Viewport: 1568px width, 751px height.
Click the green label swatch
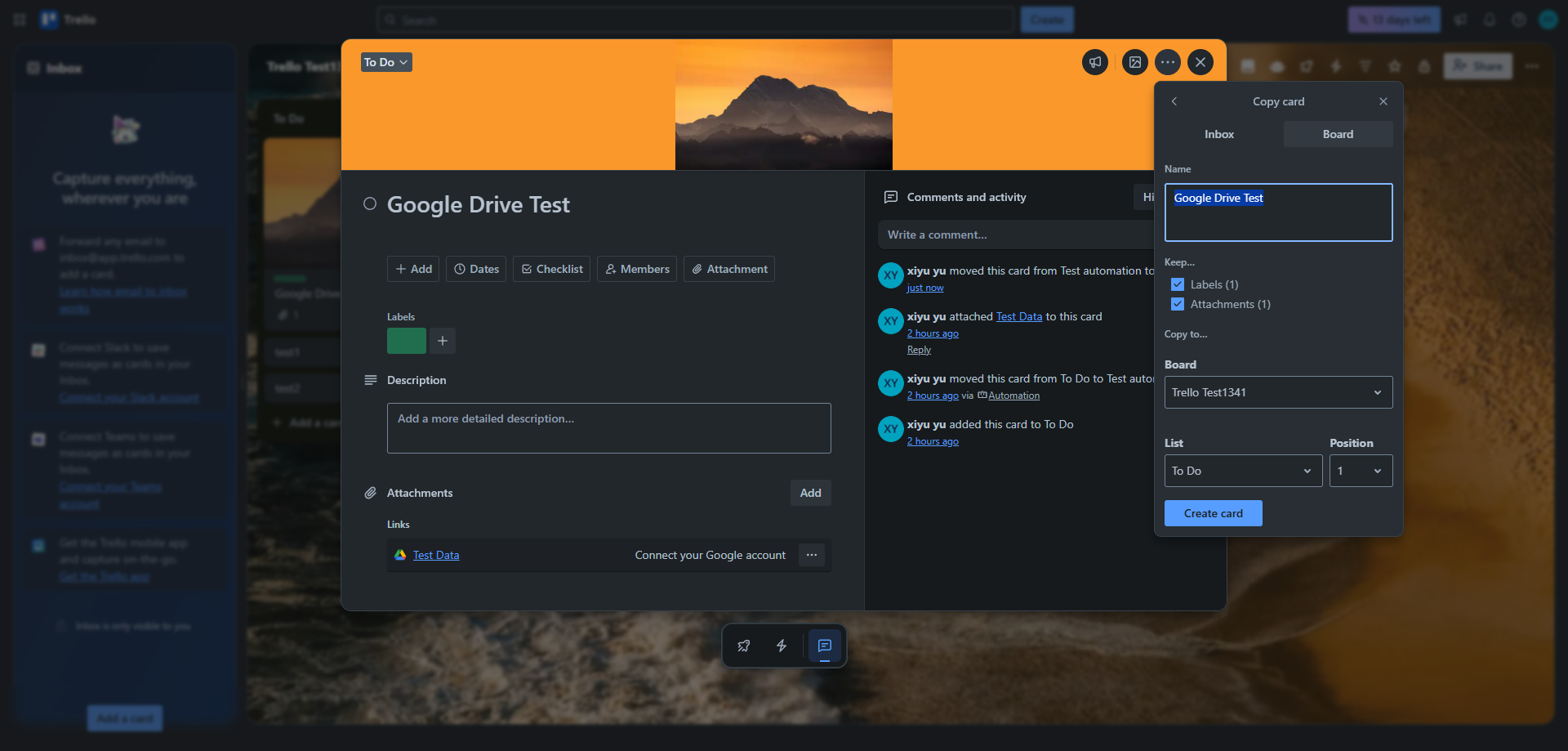407,341
